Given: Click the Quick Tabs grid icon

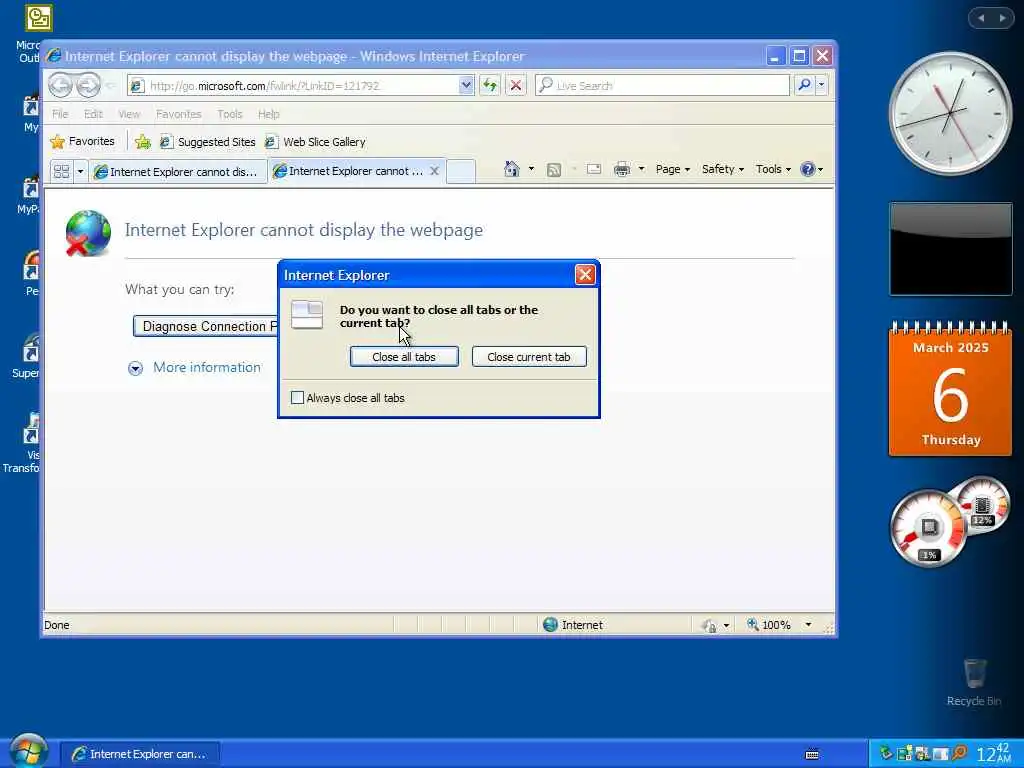Looking at the screenshot, I should pos(61,172).
